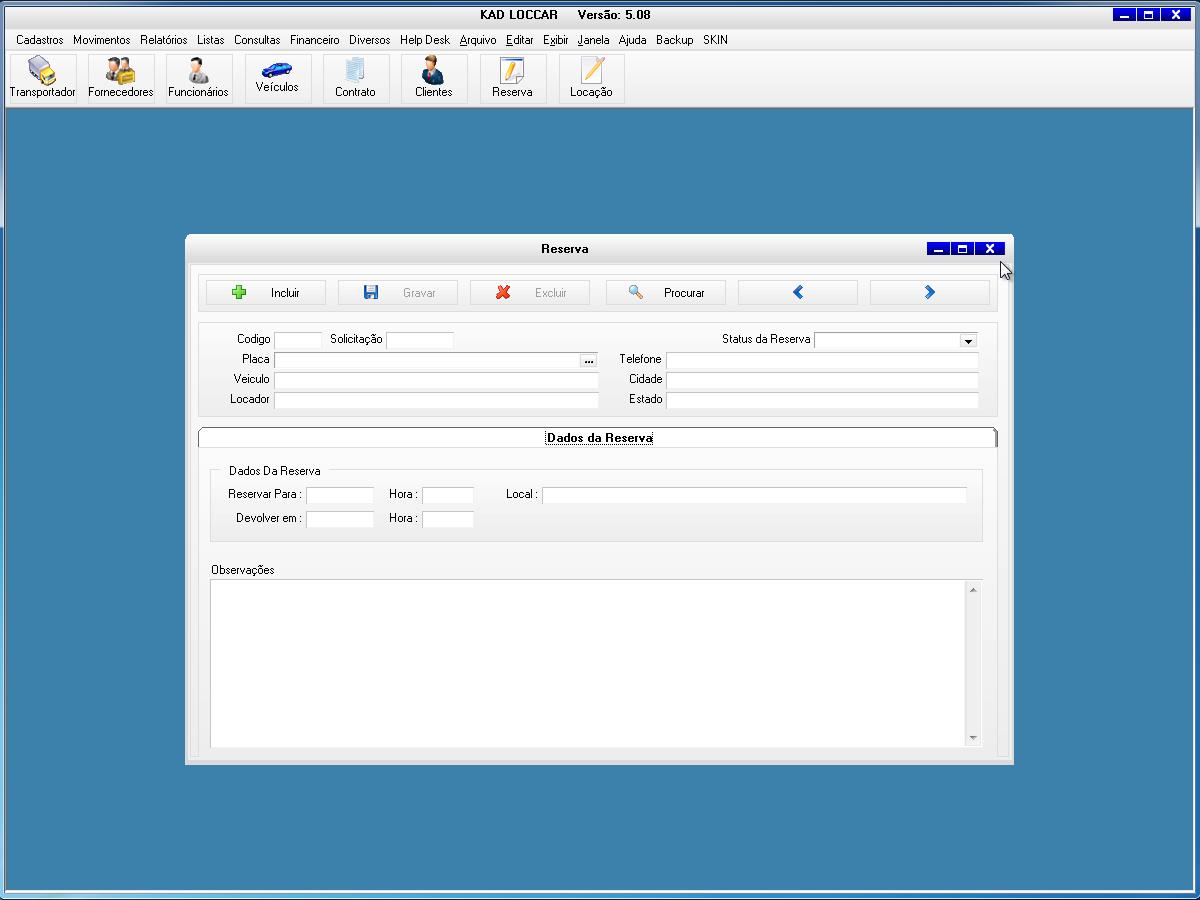The width and height of the screenshot is (1200, 900).
Task: Open the Ajuda menu
Action: pos(633,40)
